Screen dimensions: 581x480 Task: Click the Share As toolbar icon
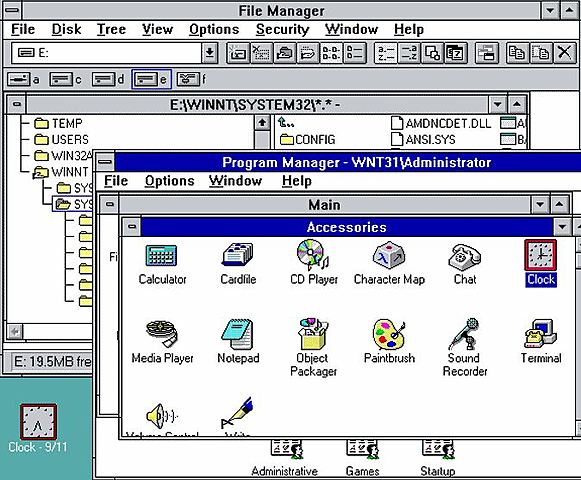click(x=285, y=53)
